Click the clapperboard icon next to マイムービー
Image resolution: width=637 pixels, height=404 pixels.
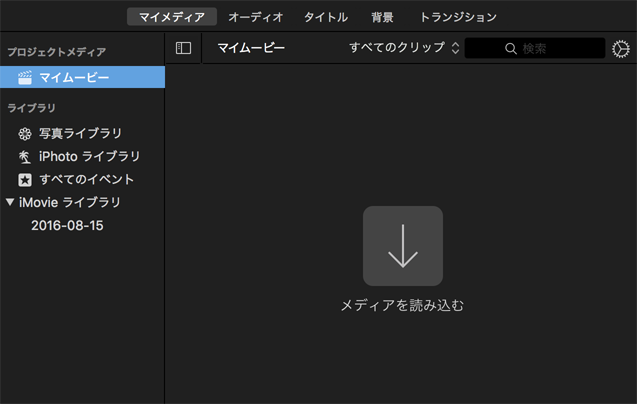click(x=25, y=77)
